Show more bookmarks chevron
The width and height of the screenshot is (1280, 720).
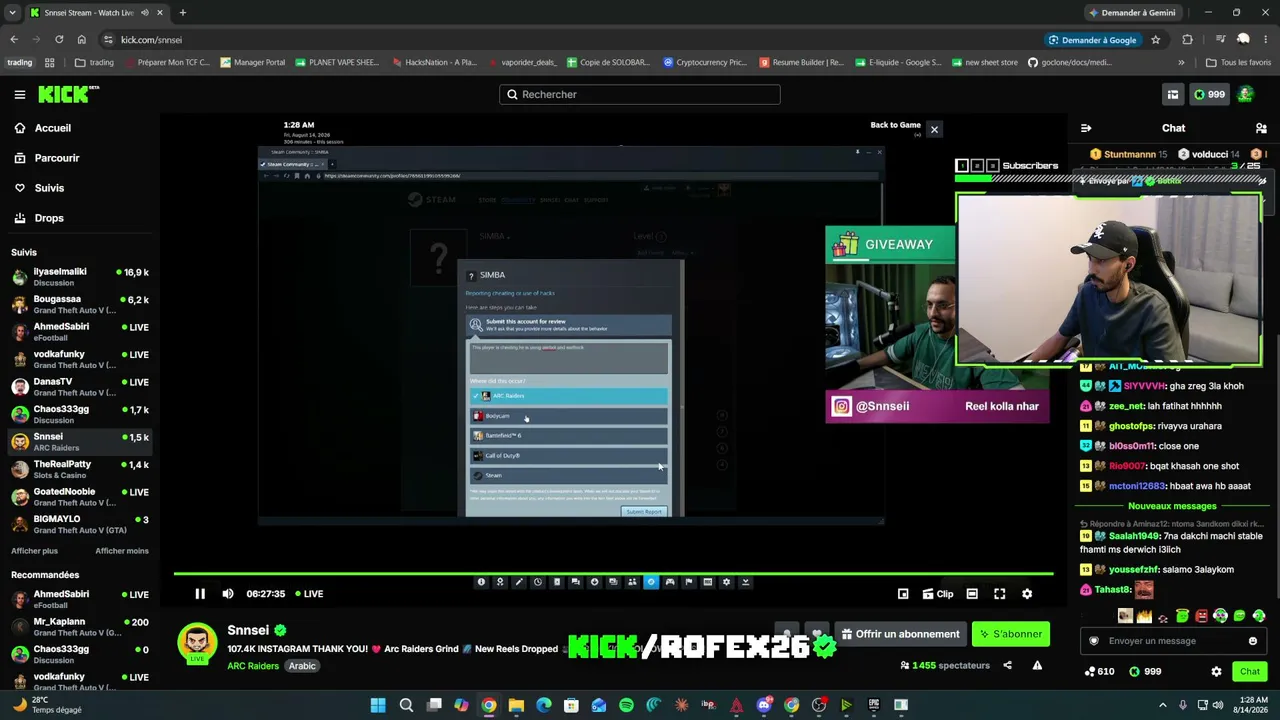(1181, 62)
